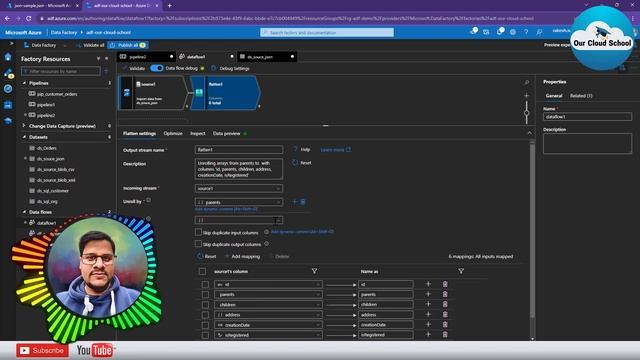
Task: Open the Author pencil icon in sidebar
Action: [8, 73]
